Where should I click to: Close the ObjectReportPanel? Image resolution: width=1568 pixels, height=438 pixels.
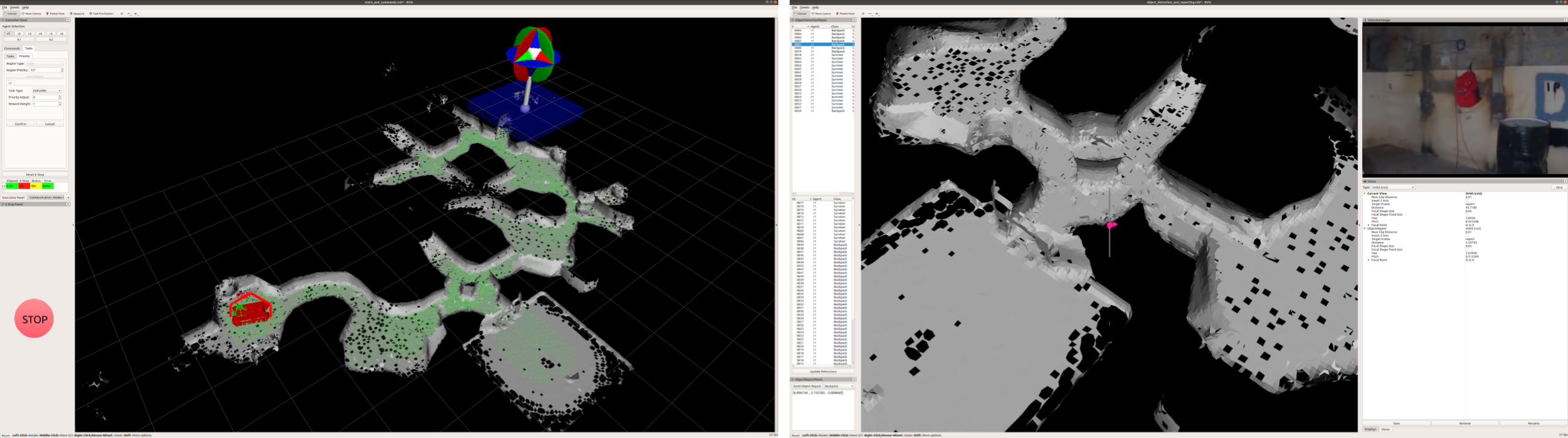(854, 379)
